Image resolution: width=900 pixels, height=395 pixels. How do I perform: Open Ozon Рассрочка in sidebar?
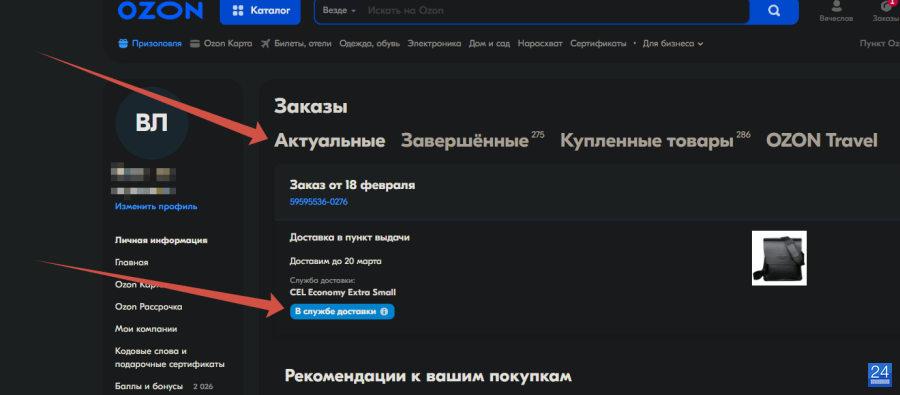point(149,307)
